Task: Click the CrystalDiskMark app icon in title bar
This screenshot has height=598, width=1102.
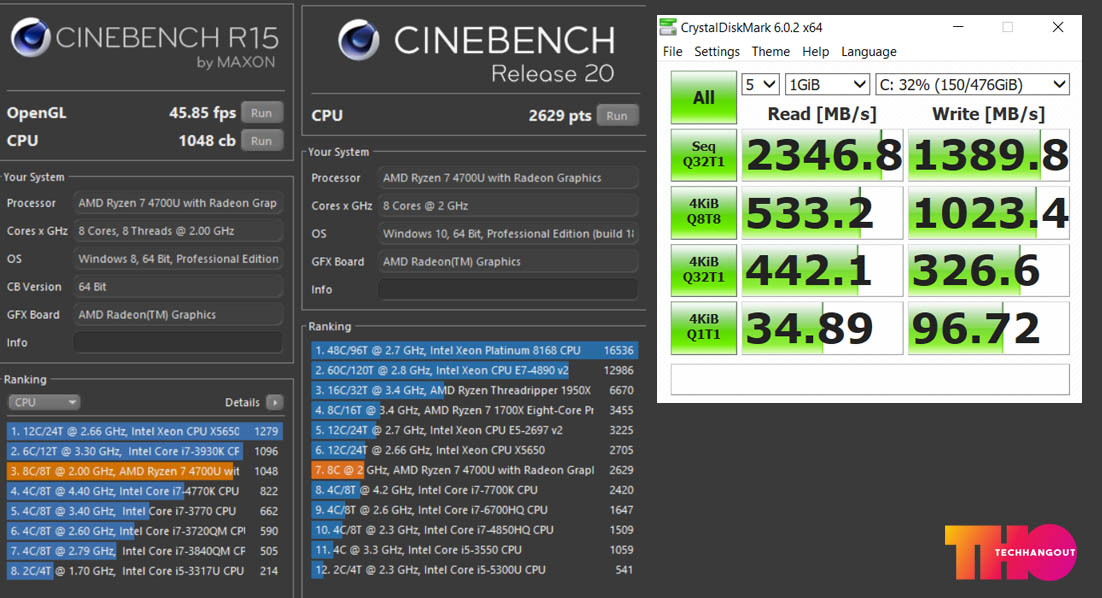Action: point(667,27)
